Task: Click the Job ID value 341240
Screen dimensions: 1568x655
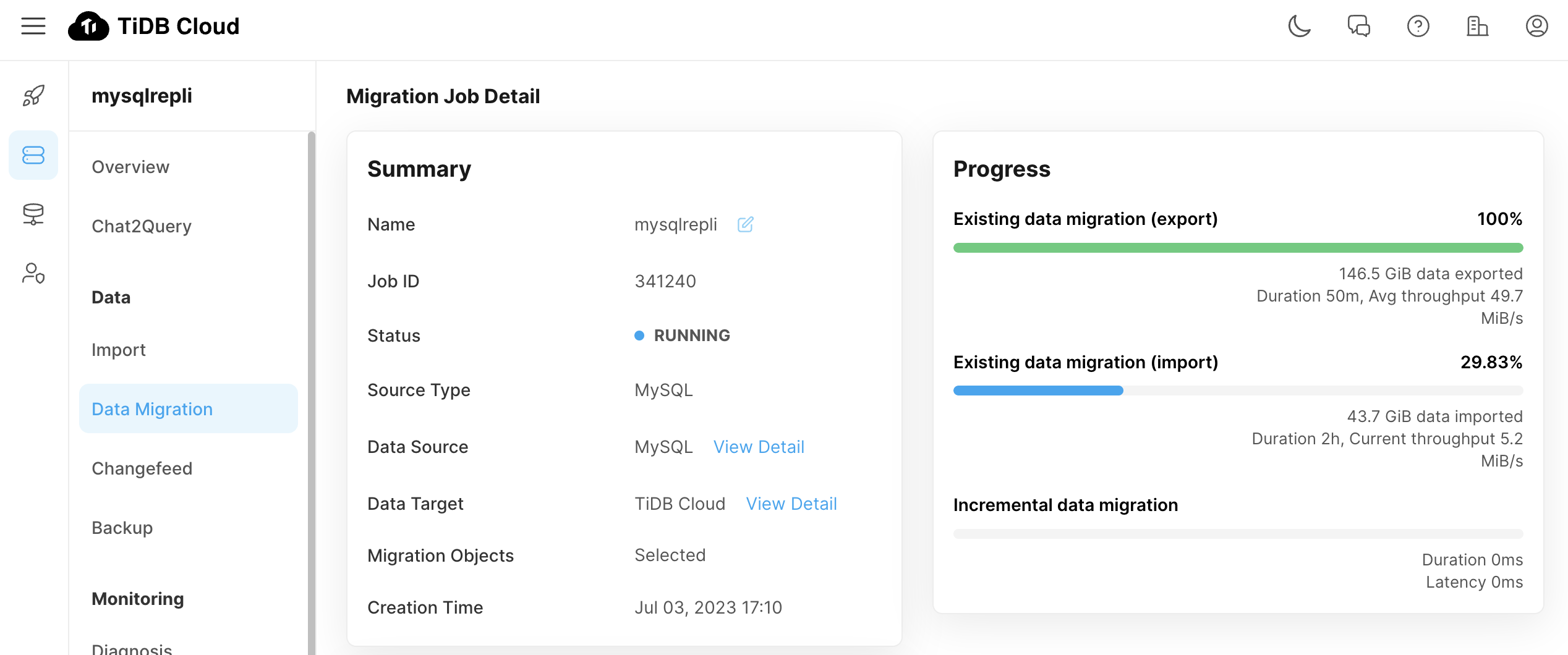Action: (665, 281)
